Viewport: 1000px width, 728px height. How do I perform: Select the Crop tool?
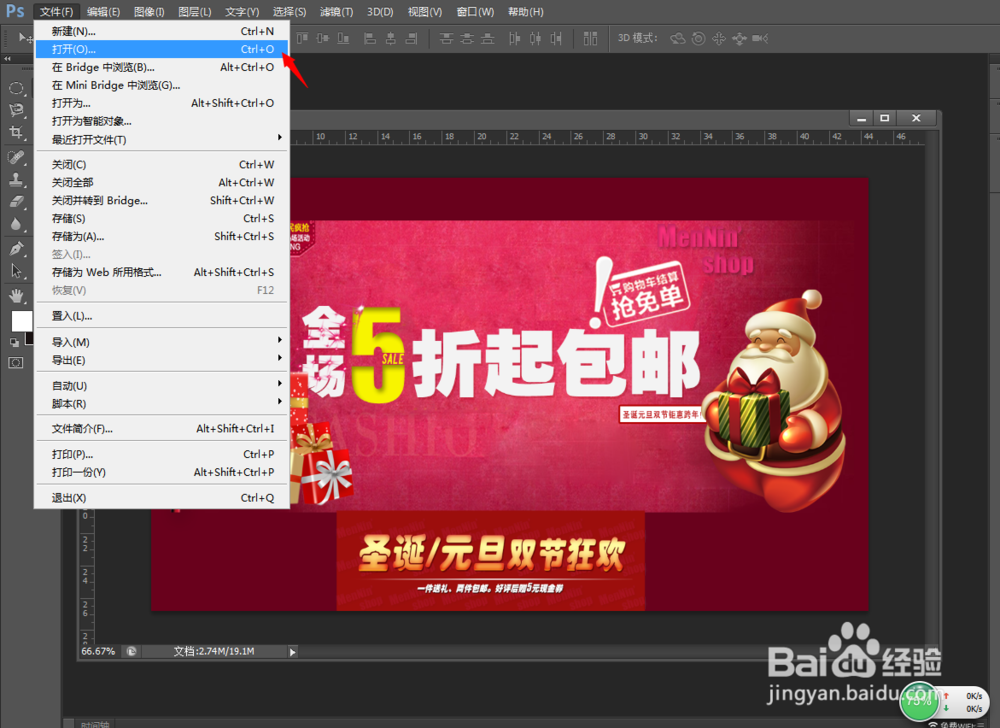click(x=17, y=133)
